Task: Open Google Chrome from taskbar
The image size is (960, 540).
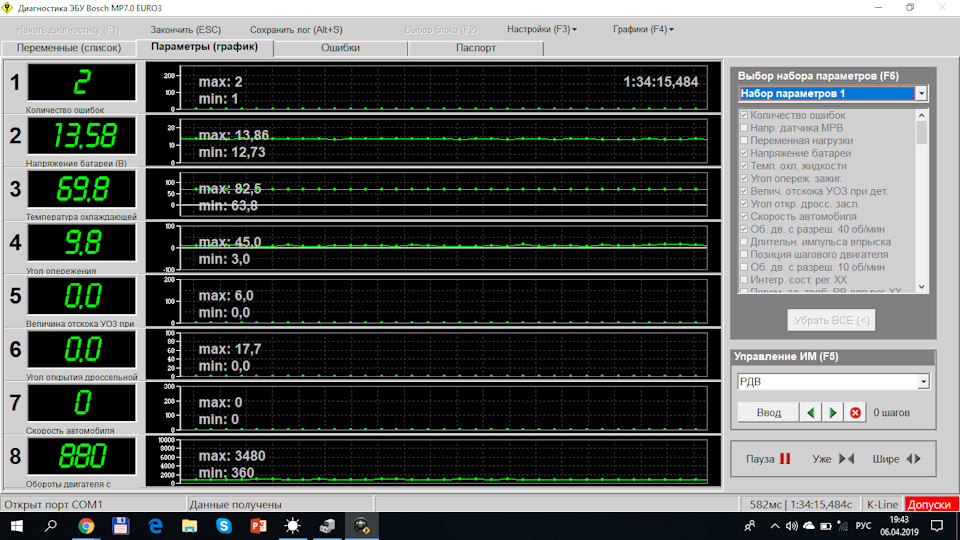Action: coord(86,526)
